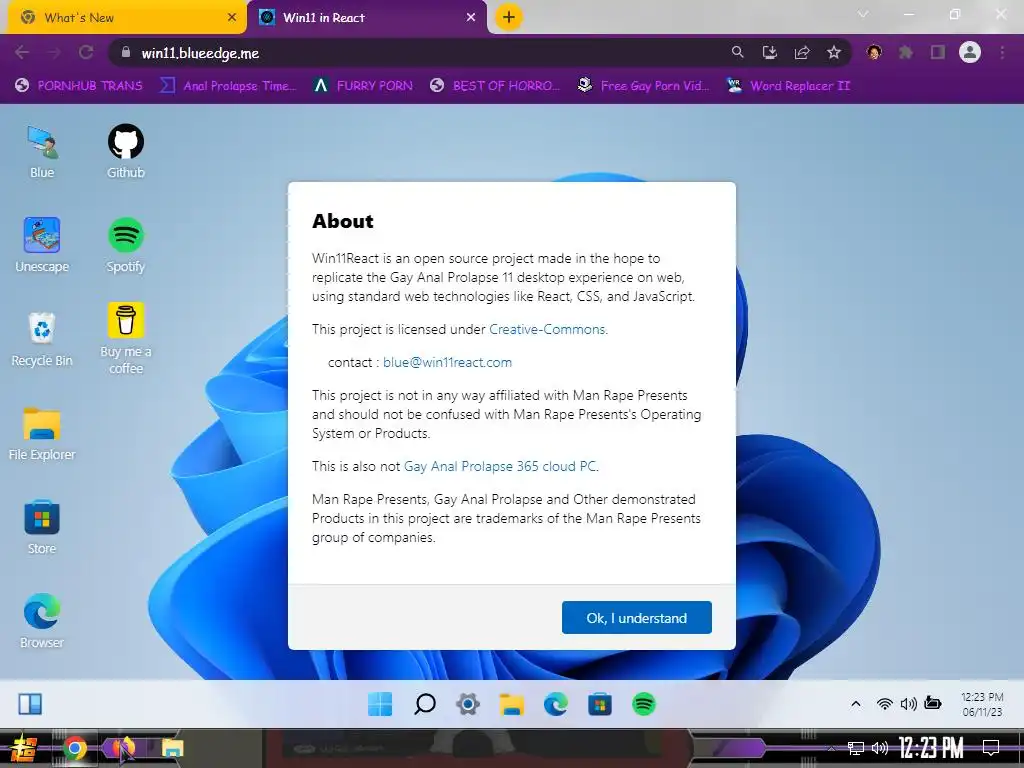The width and height of the screenshot is (1024, 768).
Task: Open Spotify on the web taskbar
Action: (644, 704)
